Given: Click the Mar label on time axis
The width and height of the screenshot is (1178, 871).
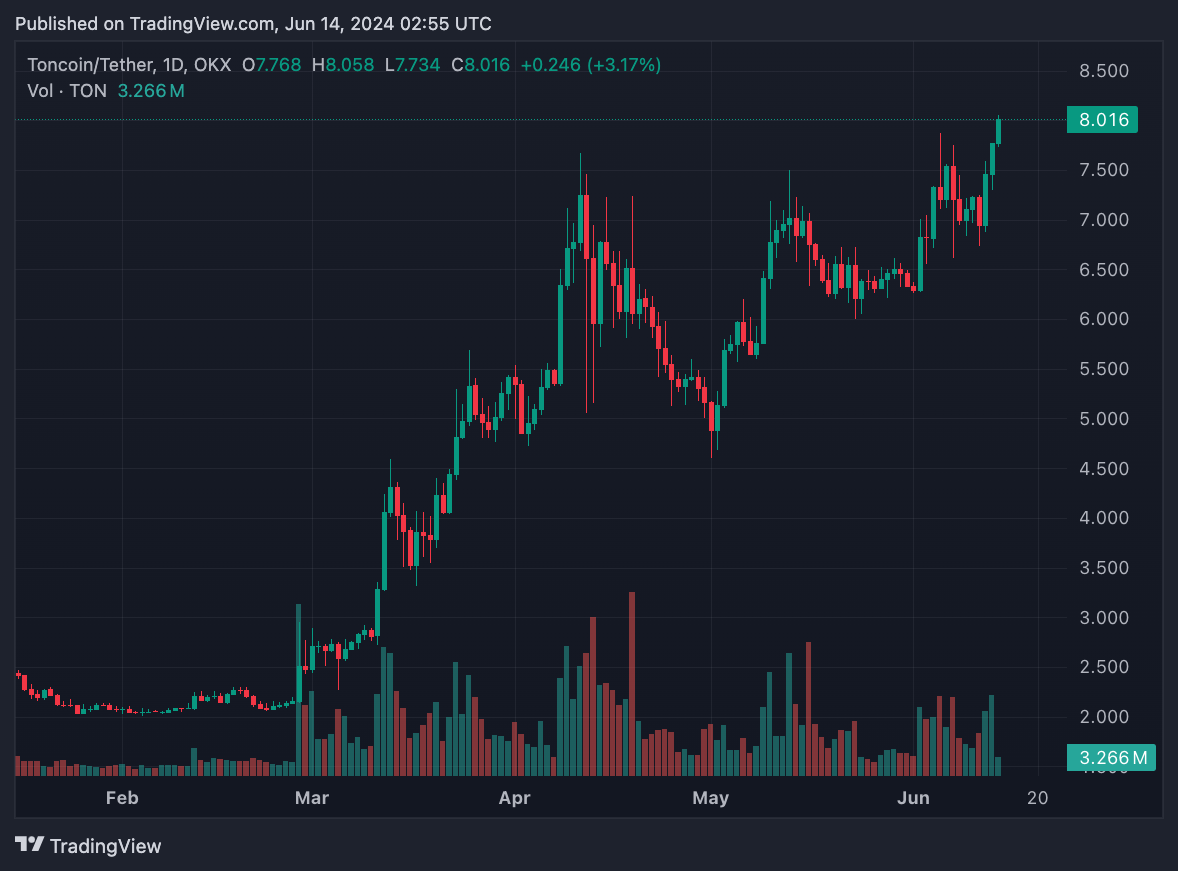Looking at the screenshot, I should pyautogui.click(x=312, y=797).
